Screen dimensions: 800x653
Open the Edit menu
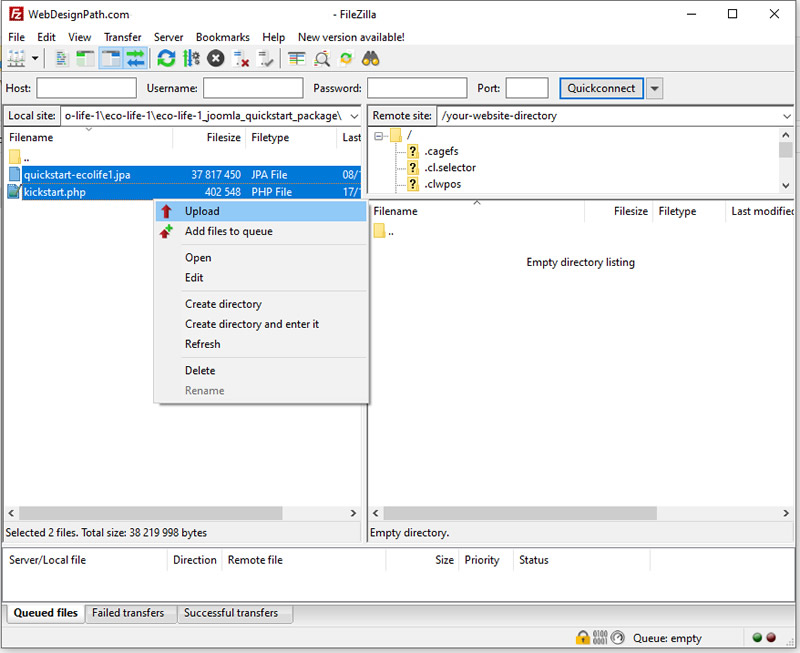coord(46,37)
